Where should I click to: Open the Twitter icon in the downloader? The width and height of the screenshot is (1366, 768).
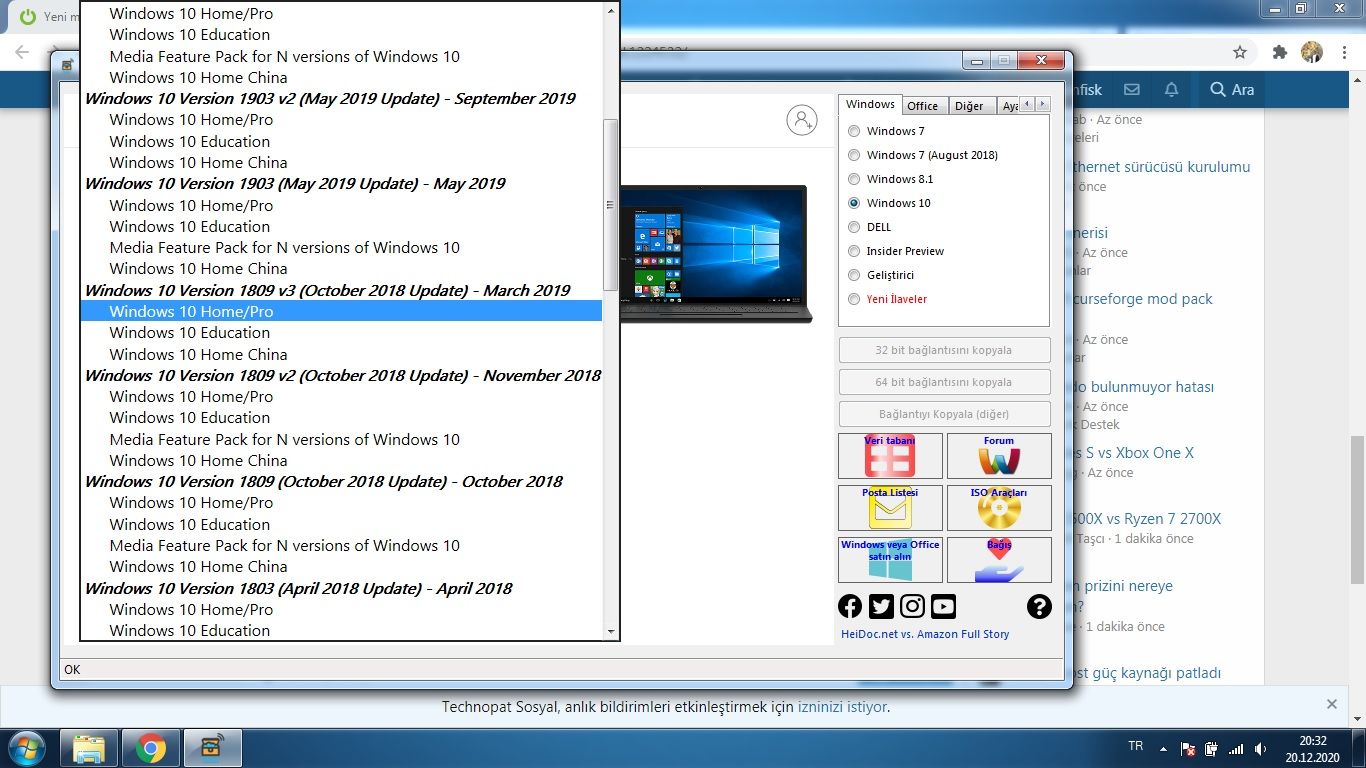pyautogui.click(x=881, y=606)
